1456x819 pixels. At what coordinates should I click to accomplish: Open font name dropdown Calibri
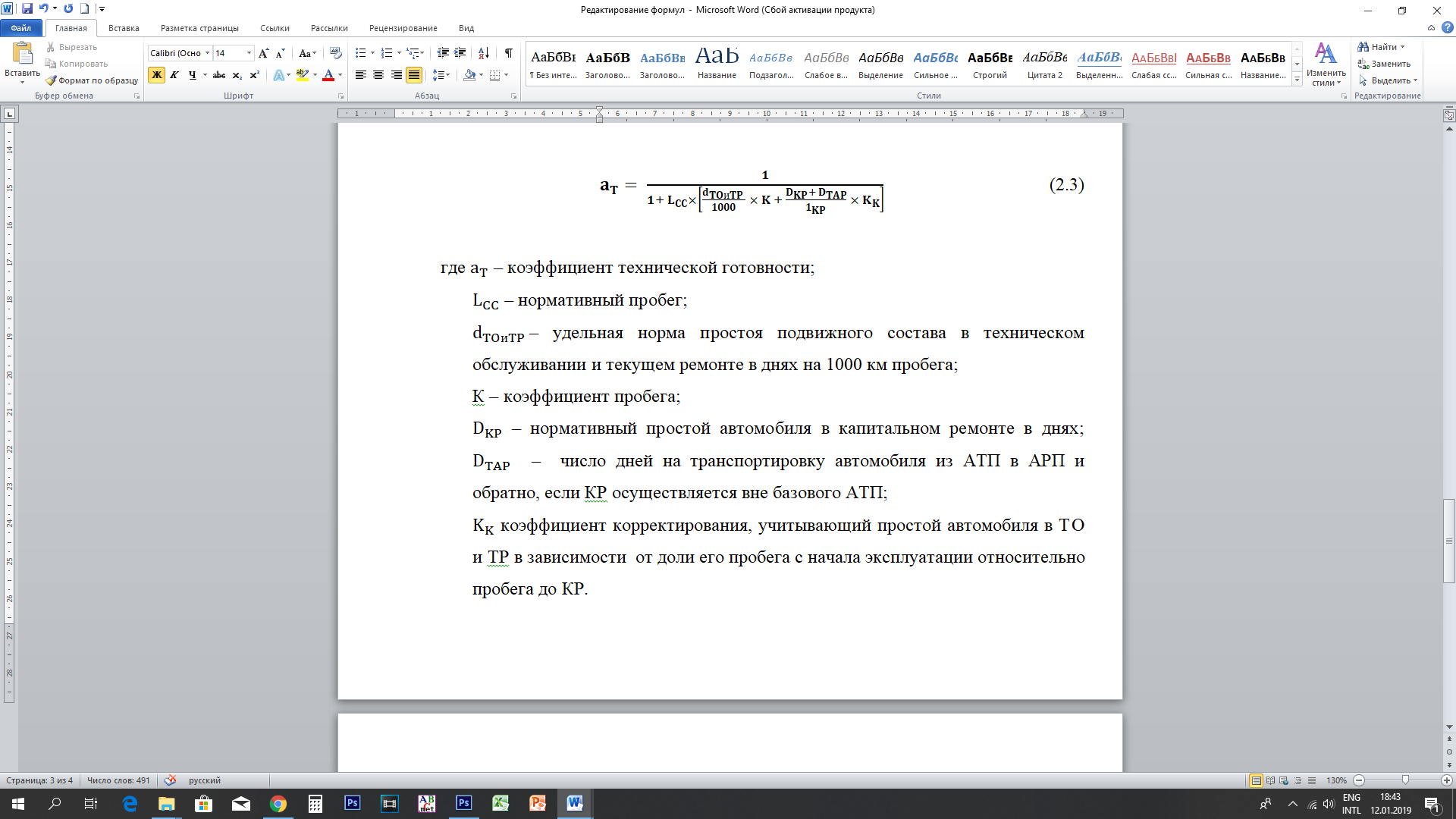tap(207, 53)
